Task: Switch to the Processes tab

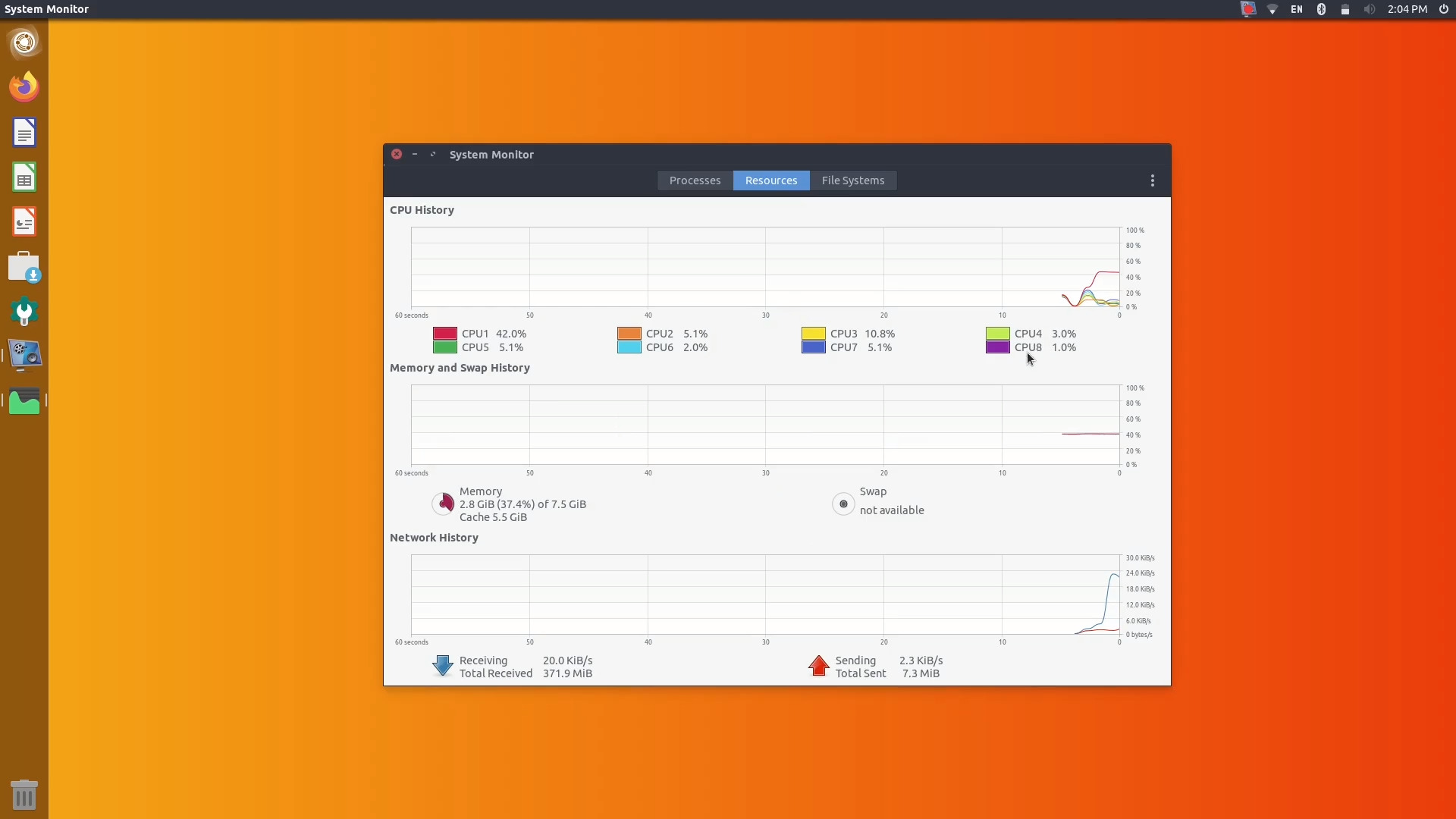Action: pos(695,180)
